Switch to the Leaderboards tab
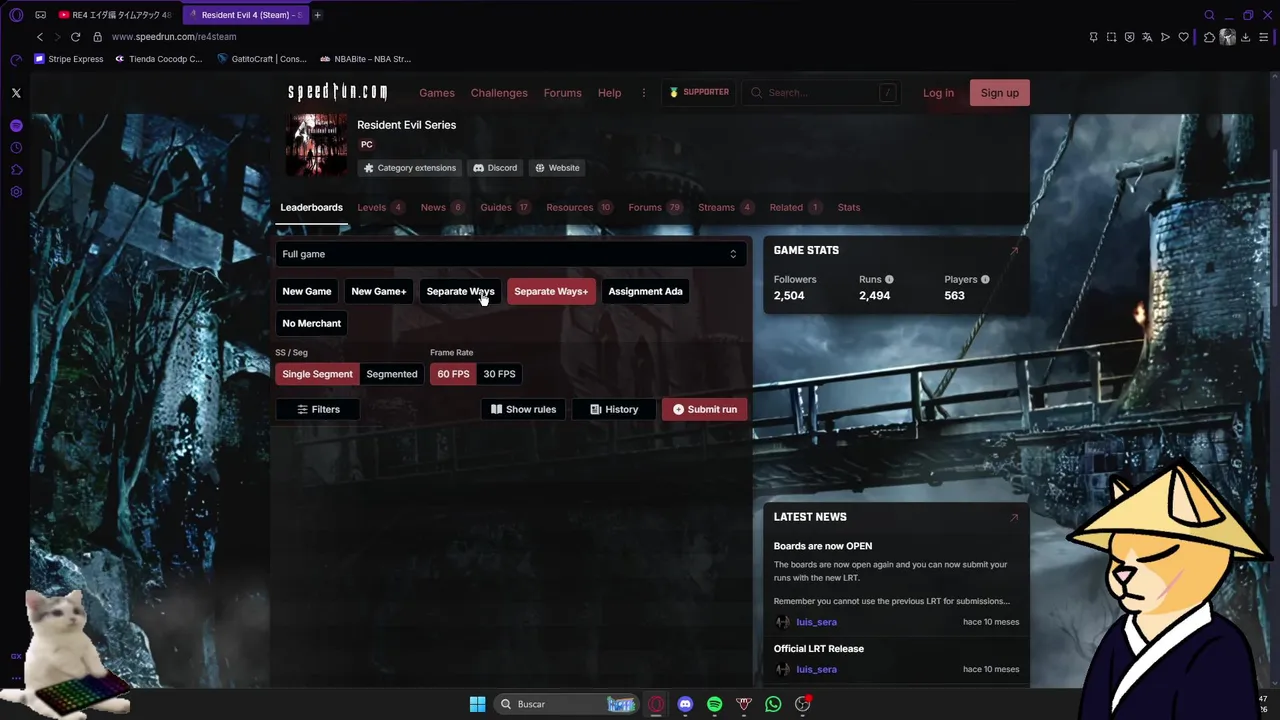Screen dimensions: 1280x720 pyautogui.click(x=311, y=207)
